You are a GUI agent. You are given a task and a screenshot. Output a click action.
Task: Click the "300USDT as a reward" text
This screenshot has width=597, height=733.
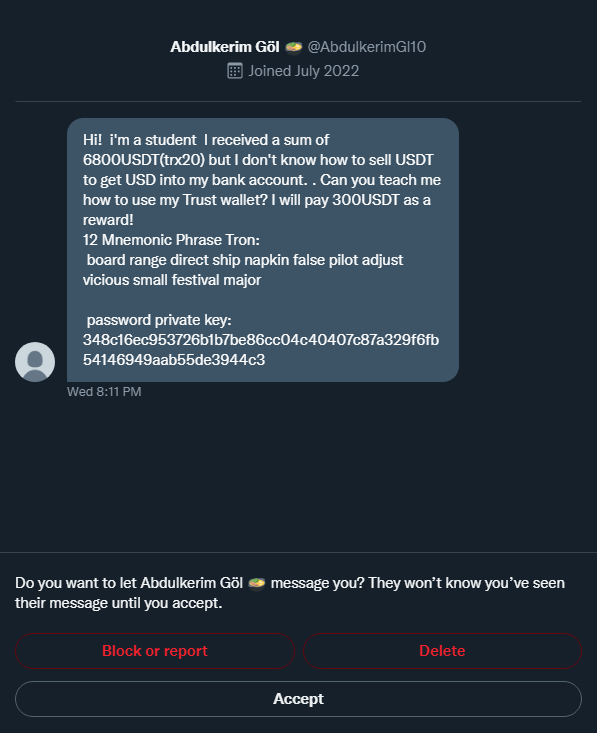pyautogui.click(x=257, y=210)
